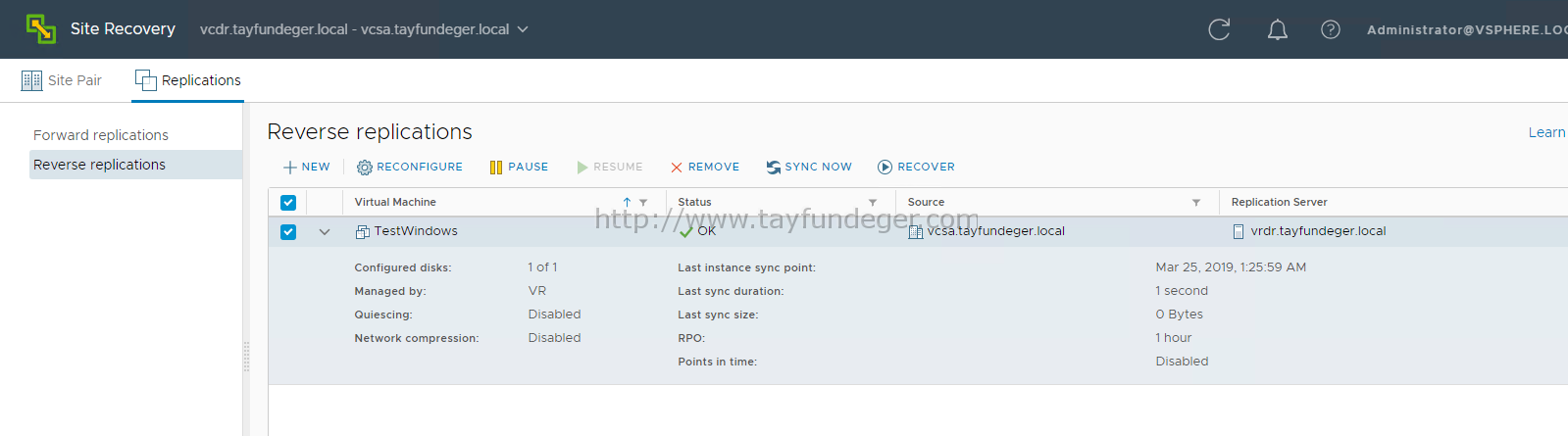
Task: Collapse the TestWindows row details chevron
Action: [325, 232]
